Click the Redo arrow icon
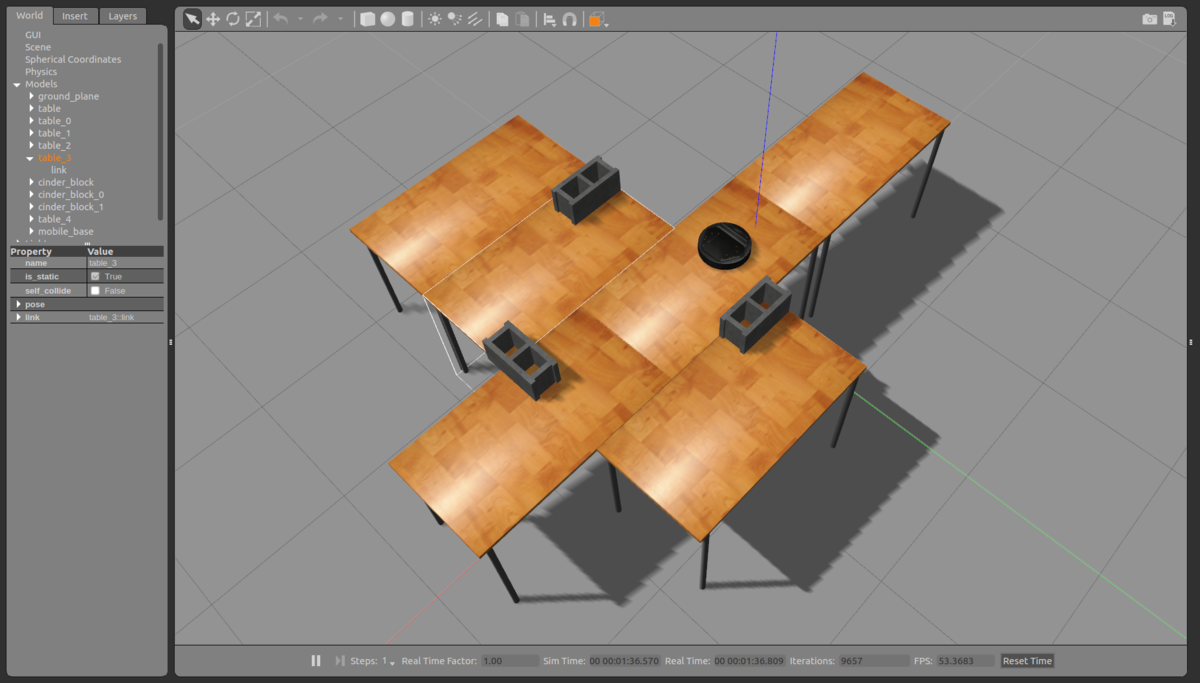 pos(321,19)
